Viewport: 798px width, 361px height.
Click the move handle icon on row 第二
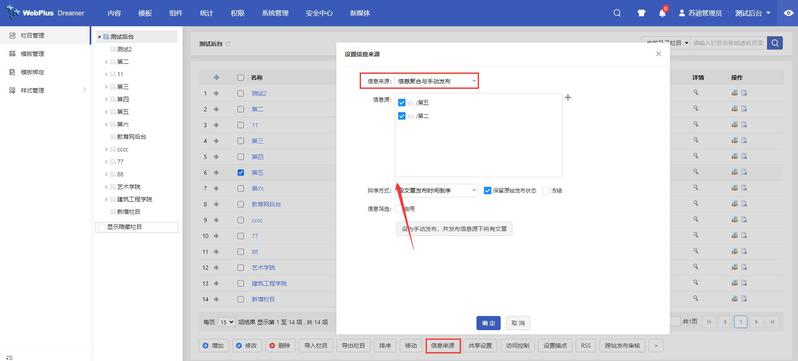[216, 109]
